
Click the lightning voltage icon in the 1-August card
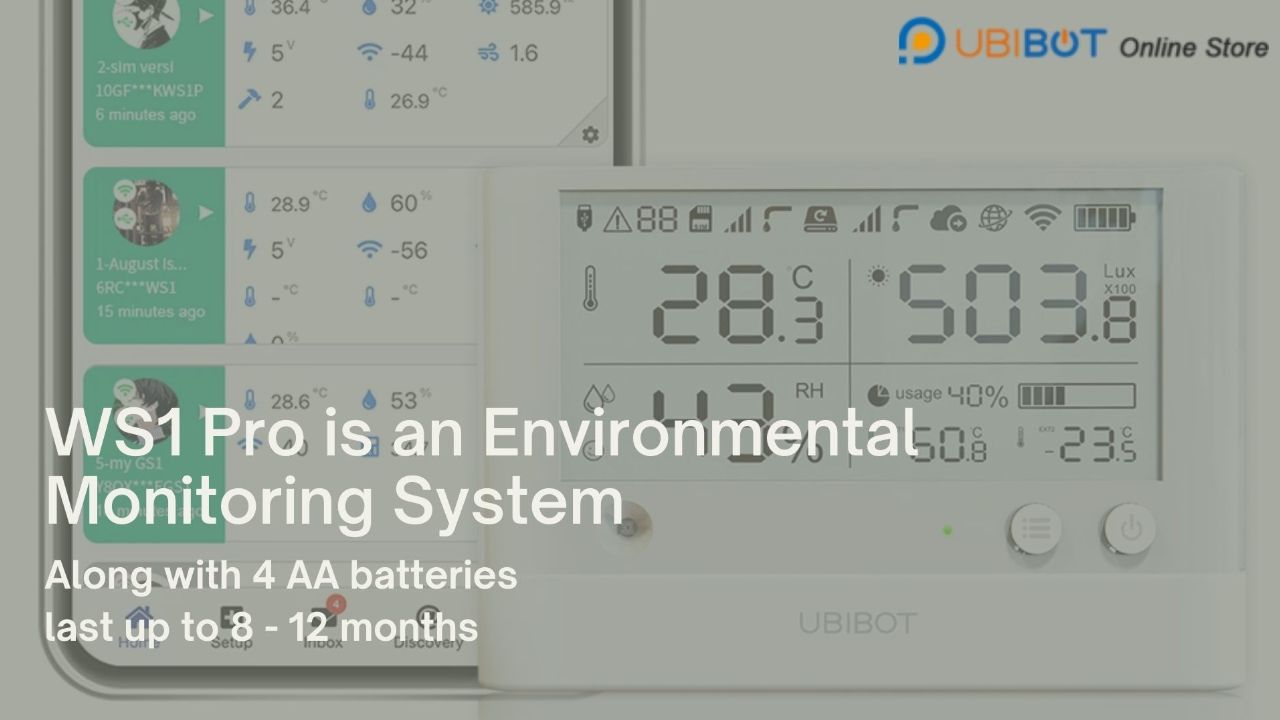pos(250,249)
